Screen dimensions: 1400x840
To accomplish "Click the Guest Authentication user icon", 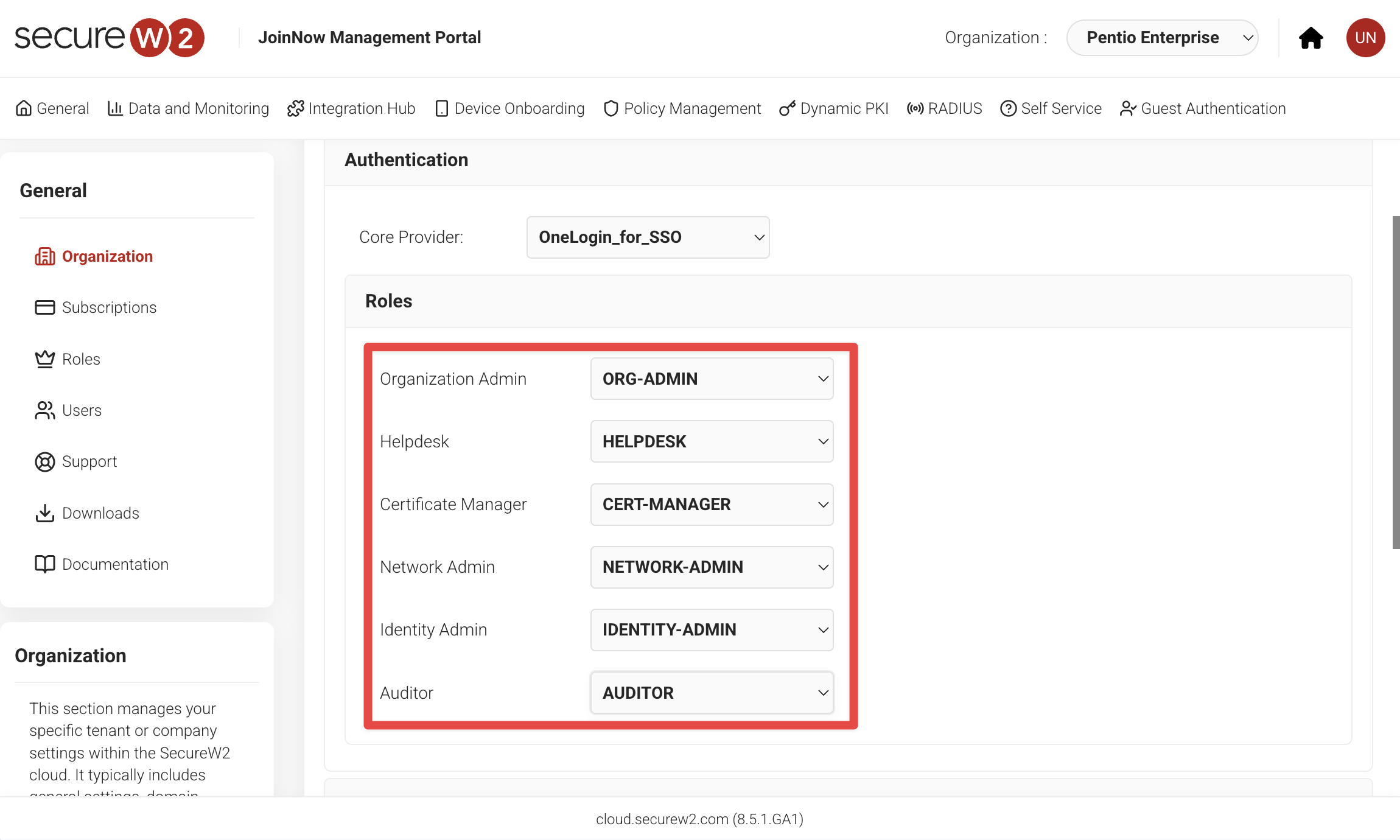I will pos(1128,108).
